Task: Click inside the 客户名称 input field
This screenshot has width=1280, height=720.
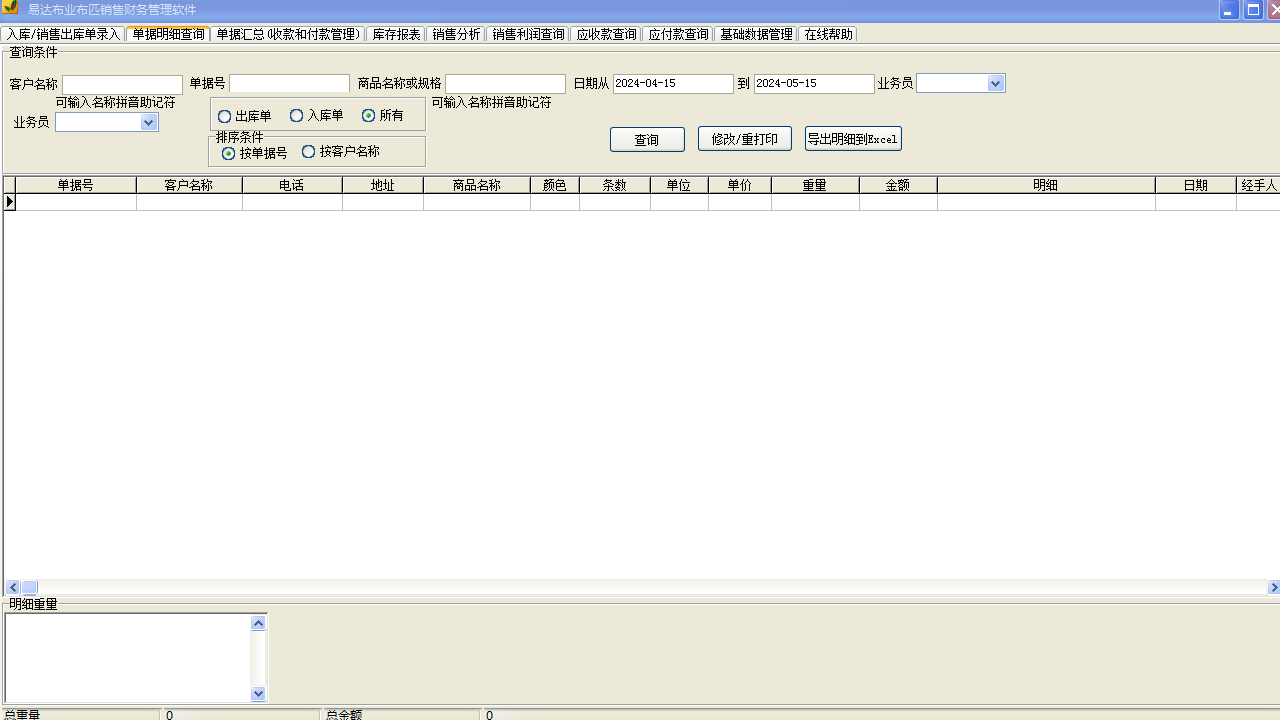Action: pyautogui.click(x=121, y=83)
